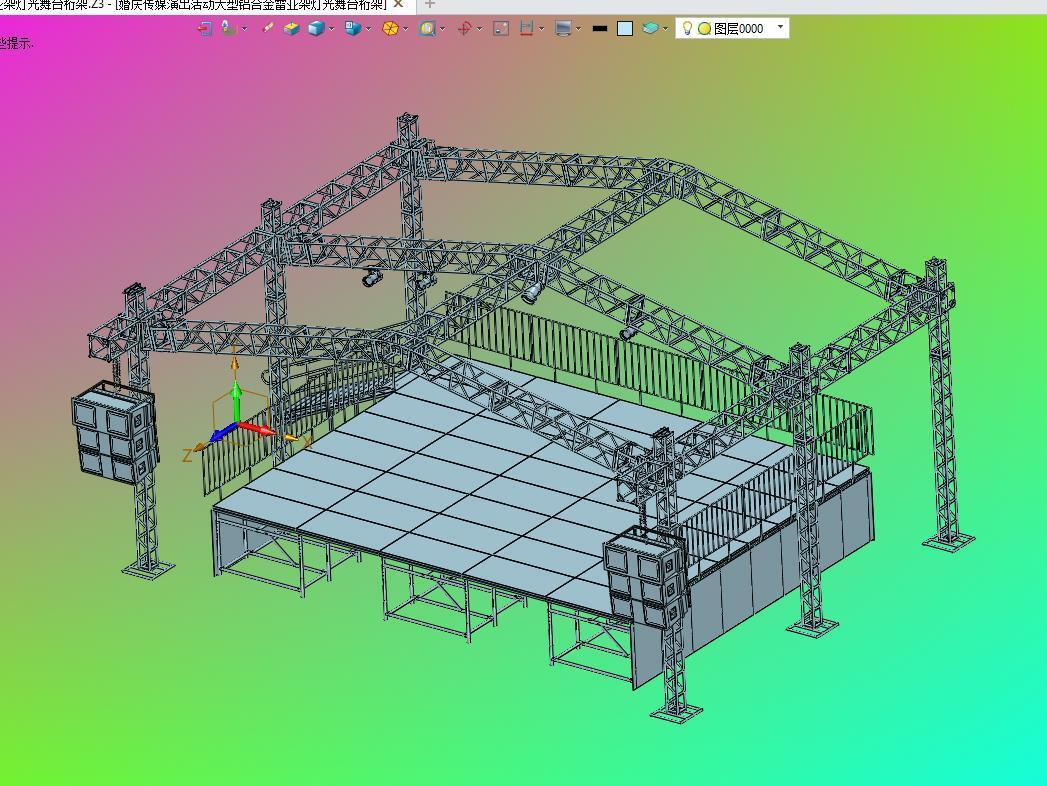Screen dimensions: 1047x786
Task: Click the red datum axis icon
Action: [x=465, y=28]
